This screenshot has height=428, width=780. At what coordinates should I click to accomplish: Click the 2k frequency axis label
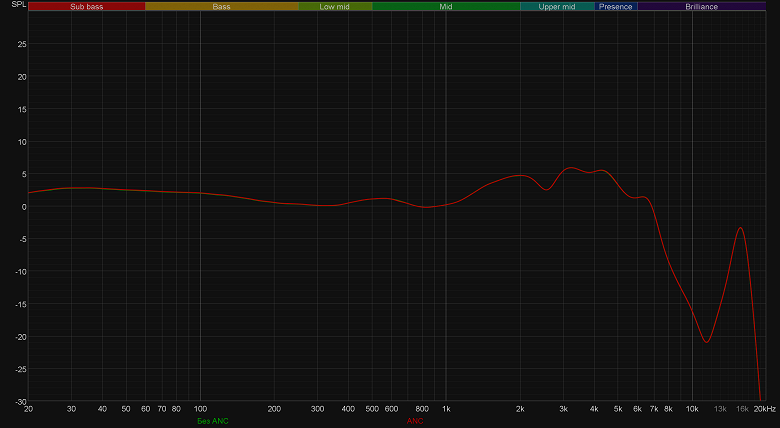tap(520, 409)
